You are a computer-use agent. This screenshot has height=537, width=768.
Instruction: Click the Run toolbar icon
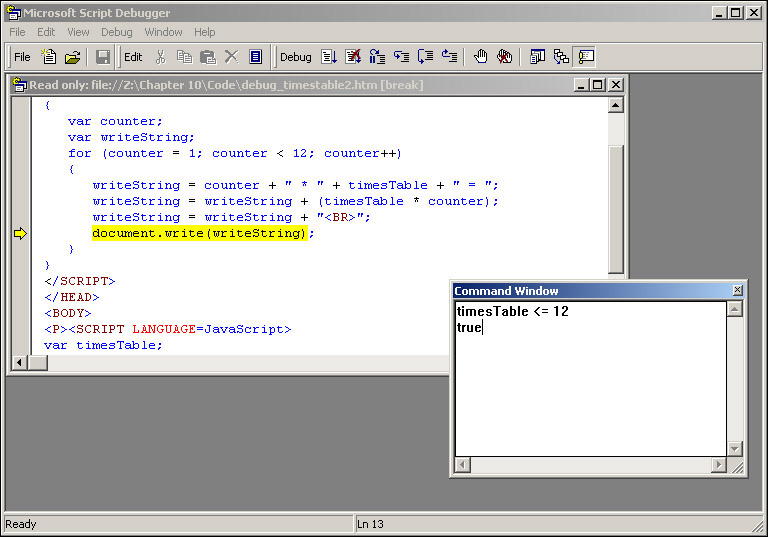pos(329,57)
